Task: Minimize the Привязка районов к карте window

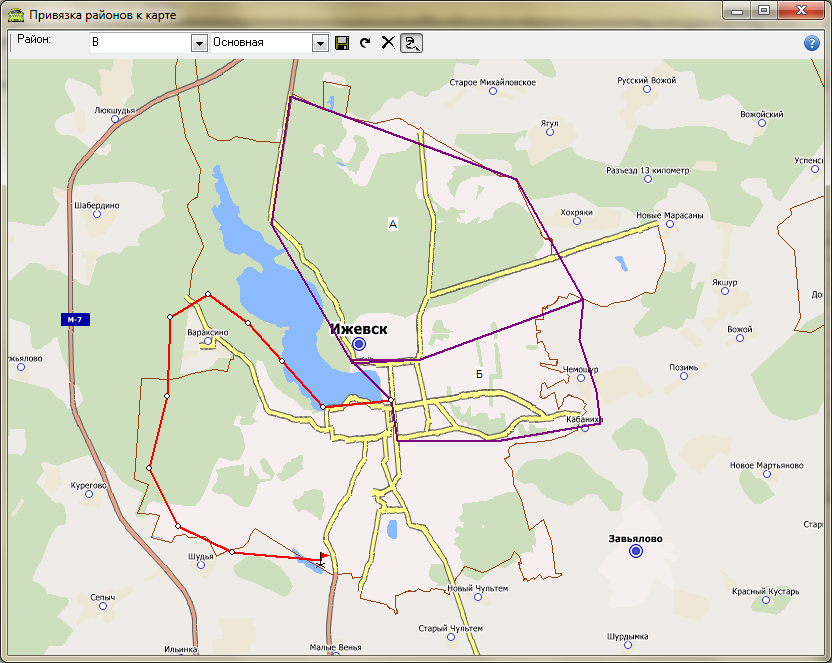Action: coord(739,11)
